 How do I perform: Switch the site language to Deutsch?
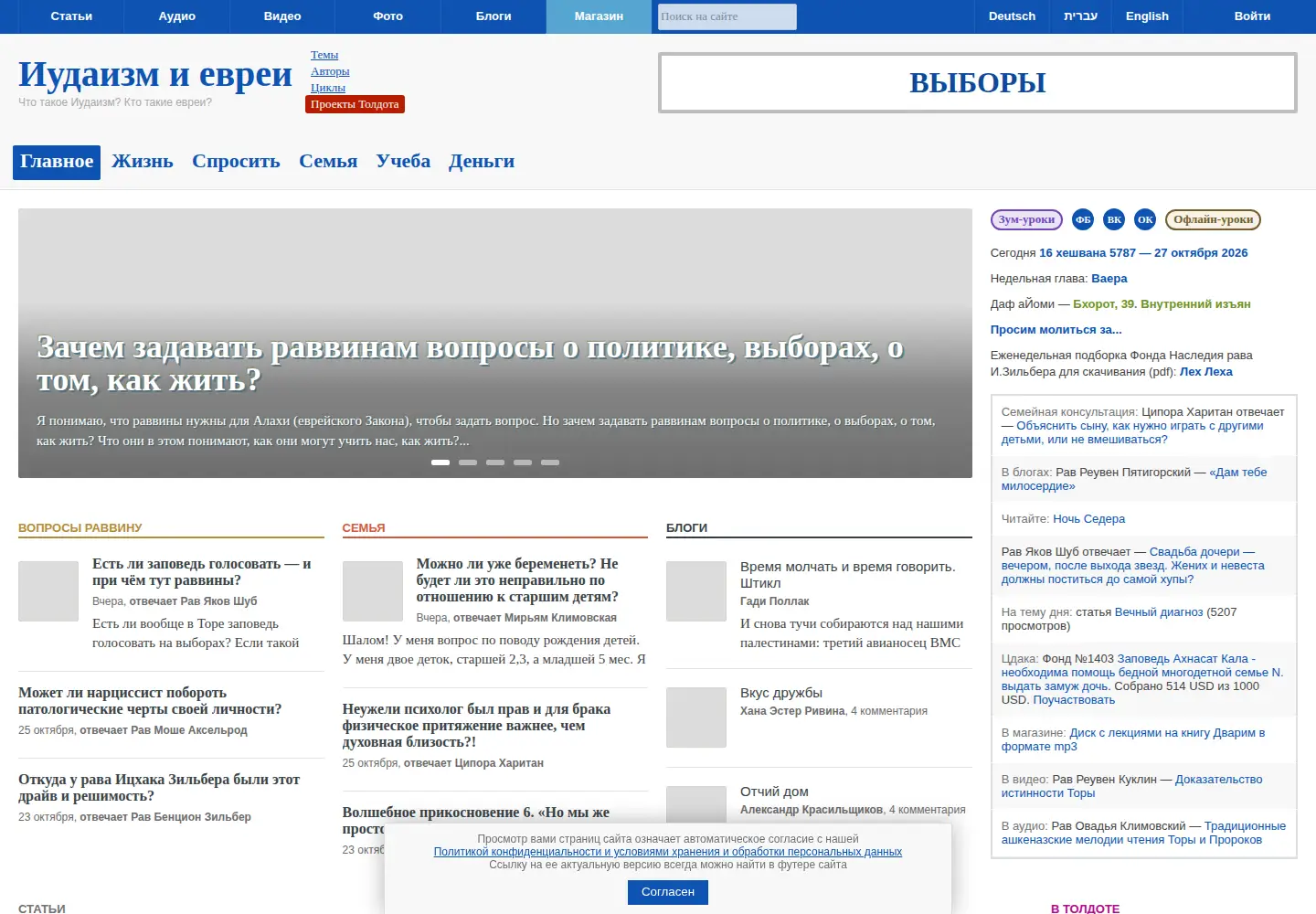pos(1012,16)
